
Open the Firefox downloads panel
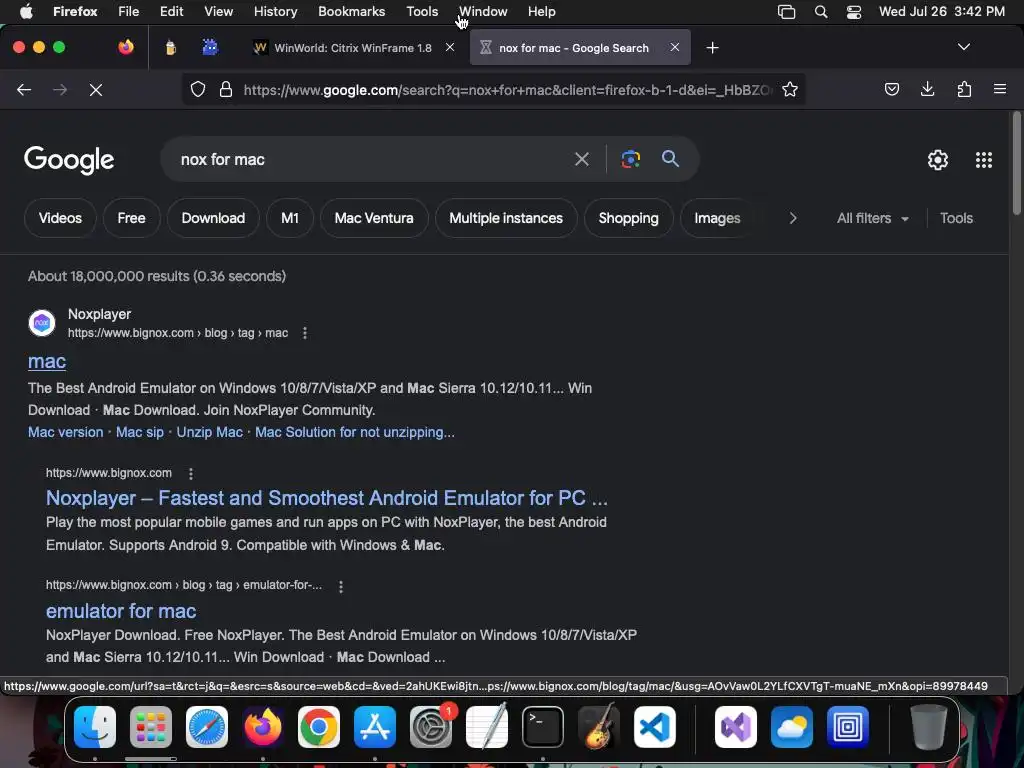[927, 89]
